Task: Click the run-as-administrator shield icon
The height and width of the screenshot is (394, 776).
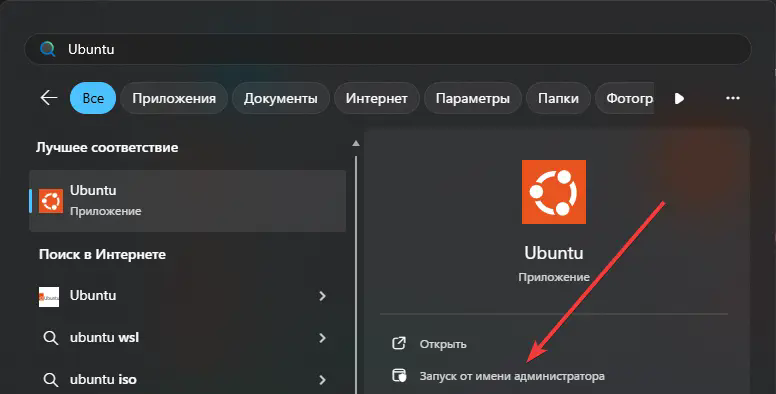Action: pyautogui.click(x=399, y=375)
